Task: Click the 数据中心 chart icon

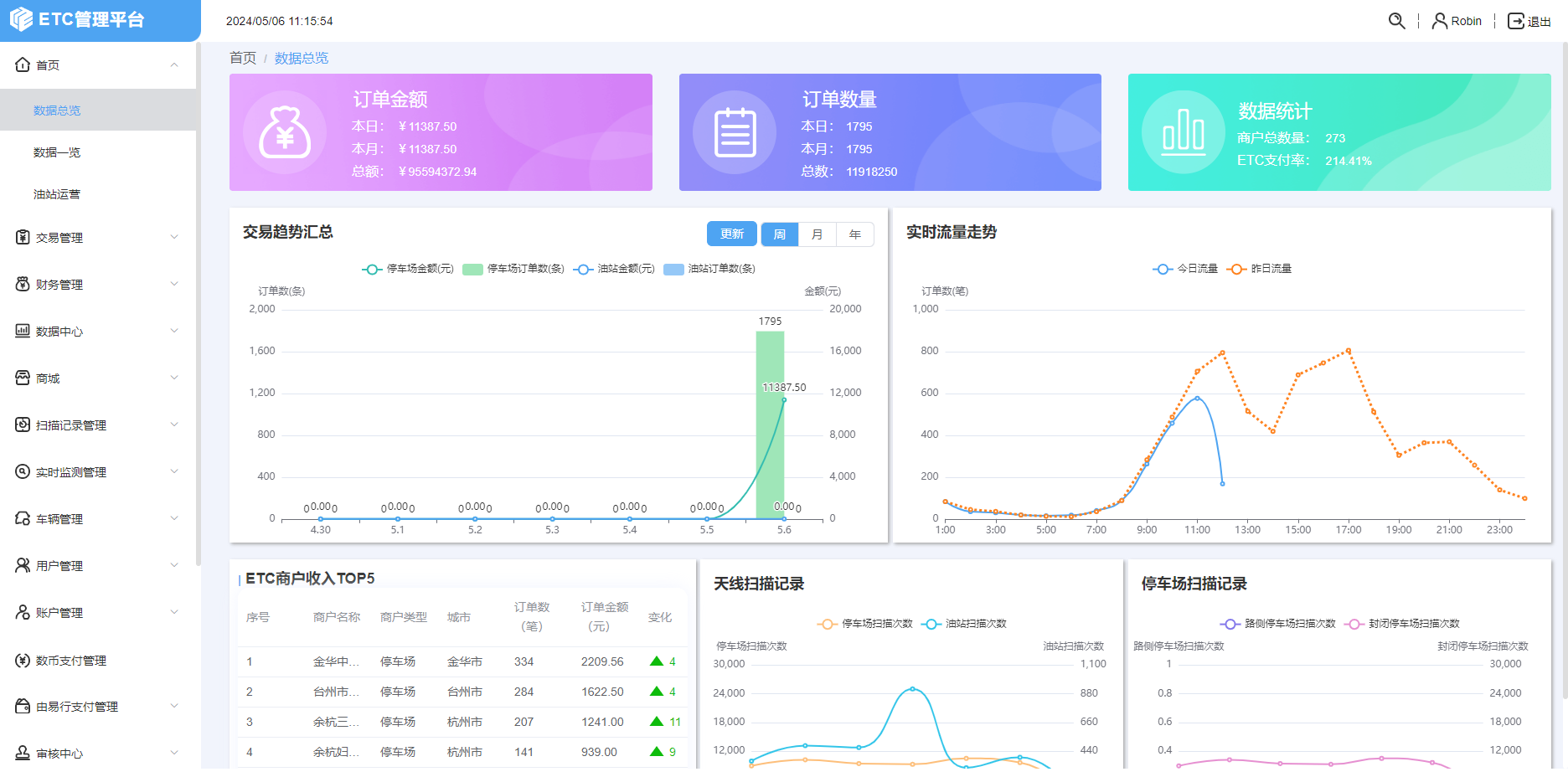Action: (x=23, y=331)
